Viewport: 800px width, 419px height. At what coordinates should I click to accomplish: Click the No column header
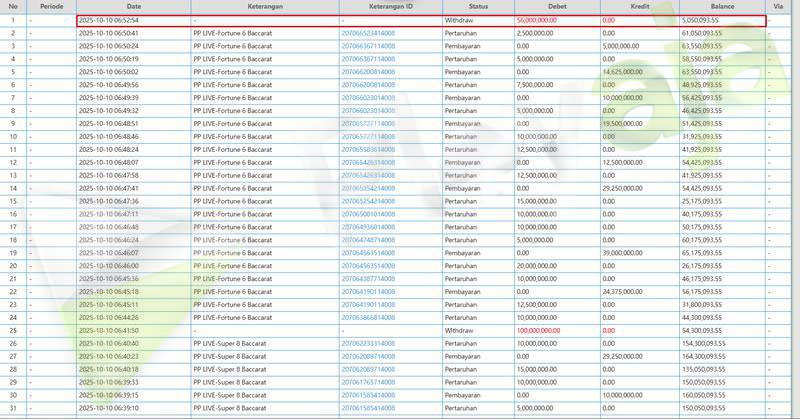point(13,7)
